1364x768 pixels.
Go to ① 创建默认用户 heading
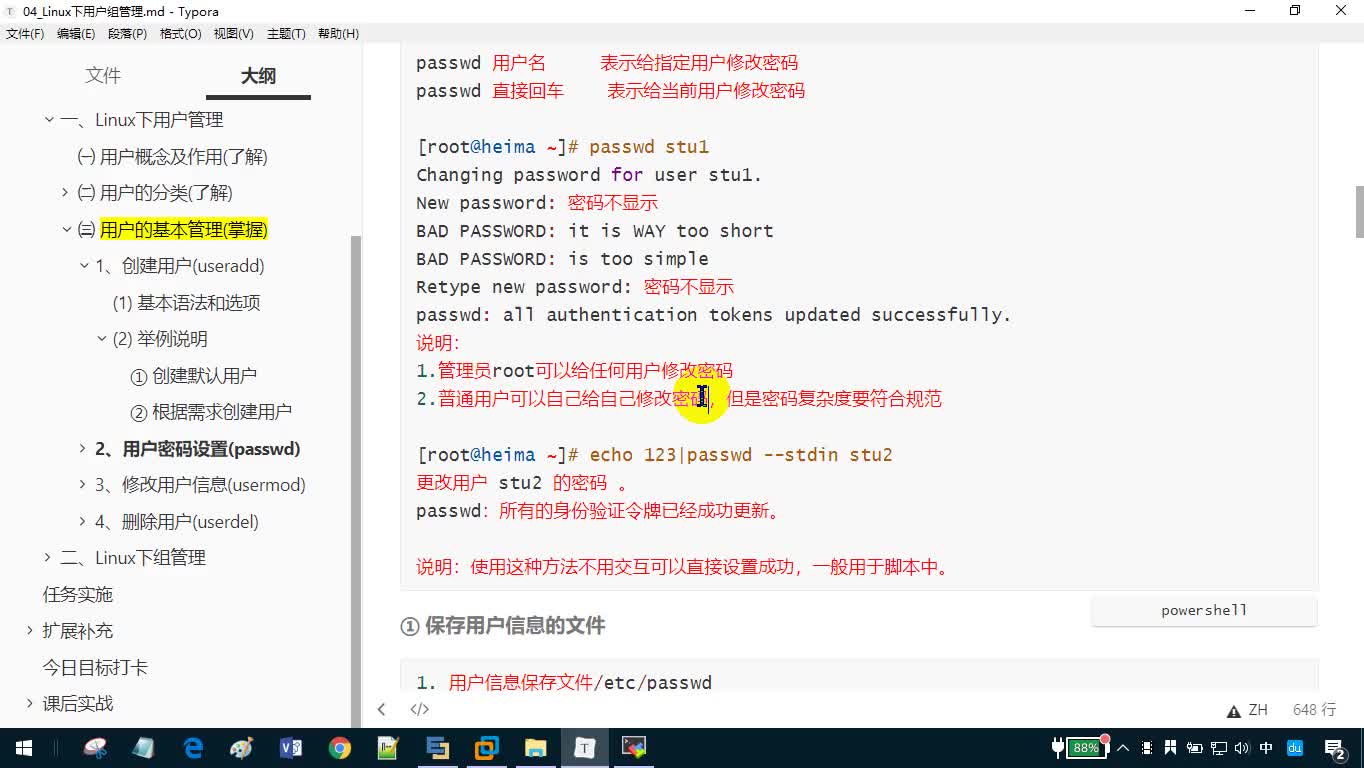[x=194, y=376]
